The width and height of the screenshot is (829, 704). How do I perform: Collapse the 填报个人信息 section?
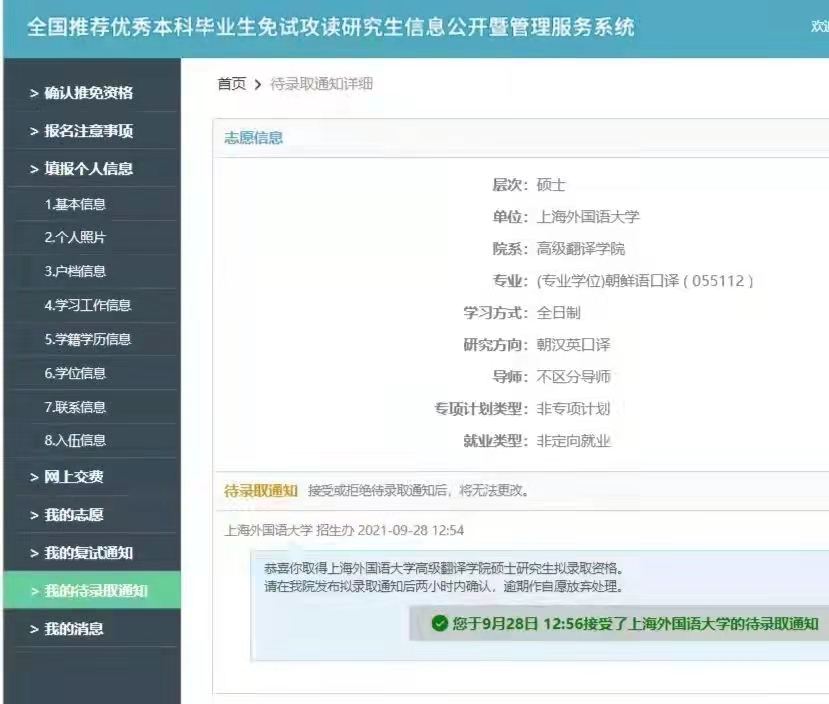pos(88,169)
